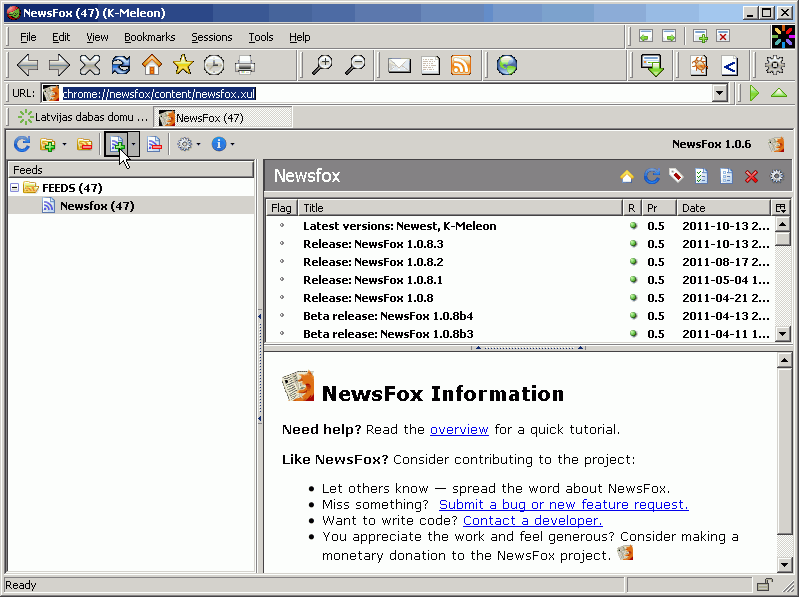Click the blue list page icon in the Newsfox header
Viewport: 799px width, 597px height.
[x=726, y=176]
